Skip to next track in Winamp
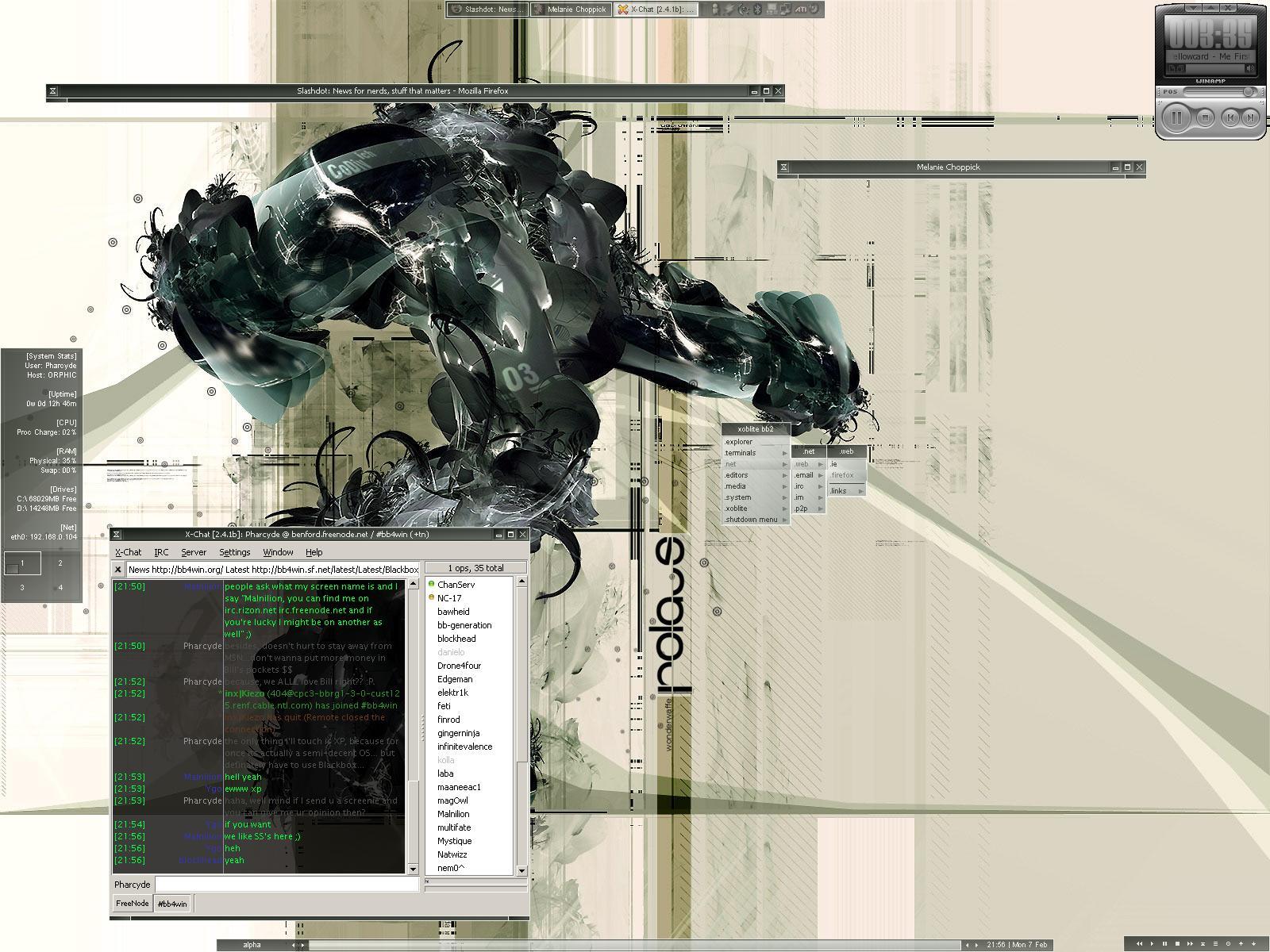The image size is (1270, 952). click(1249, 117)
